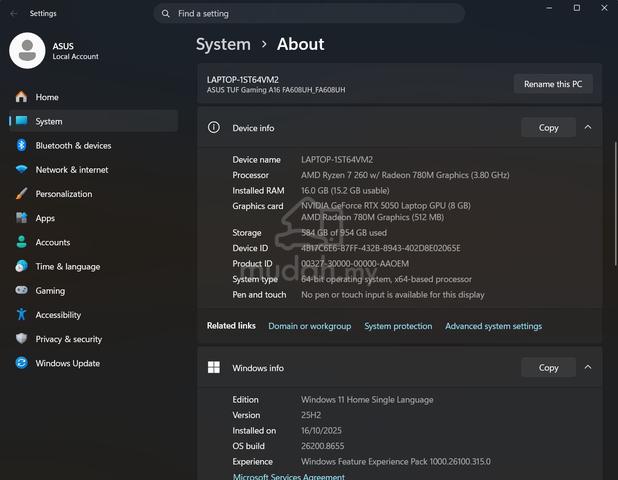Click the About page title
Viewport: 618px width, 480px height.
tap(300, 44)
